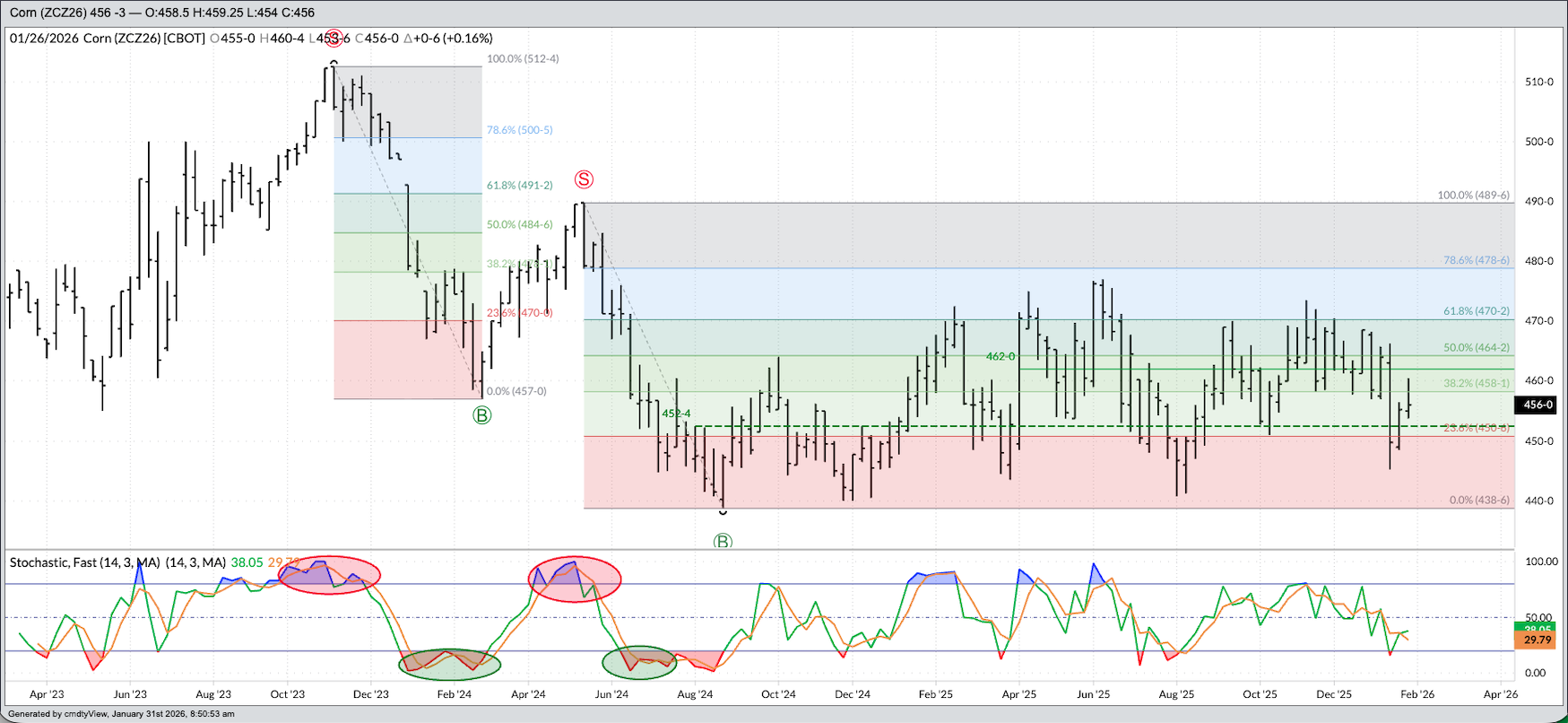Select the green 462-0 horizontal line label

point(1001,356)
